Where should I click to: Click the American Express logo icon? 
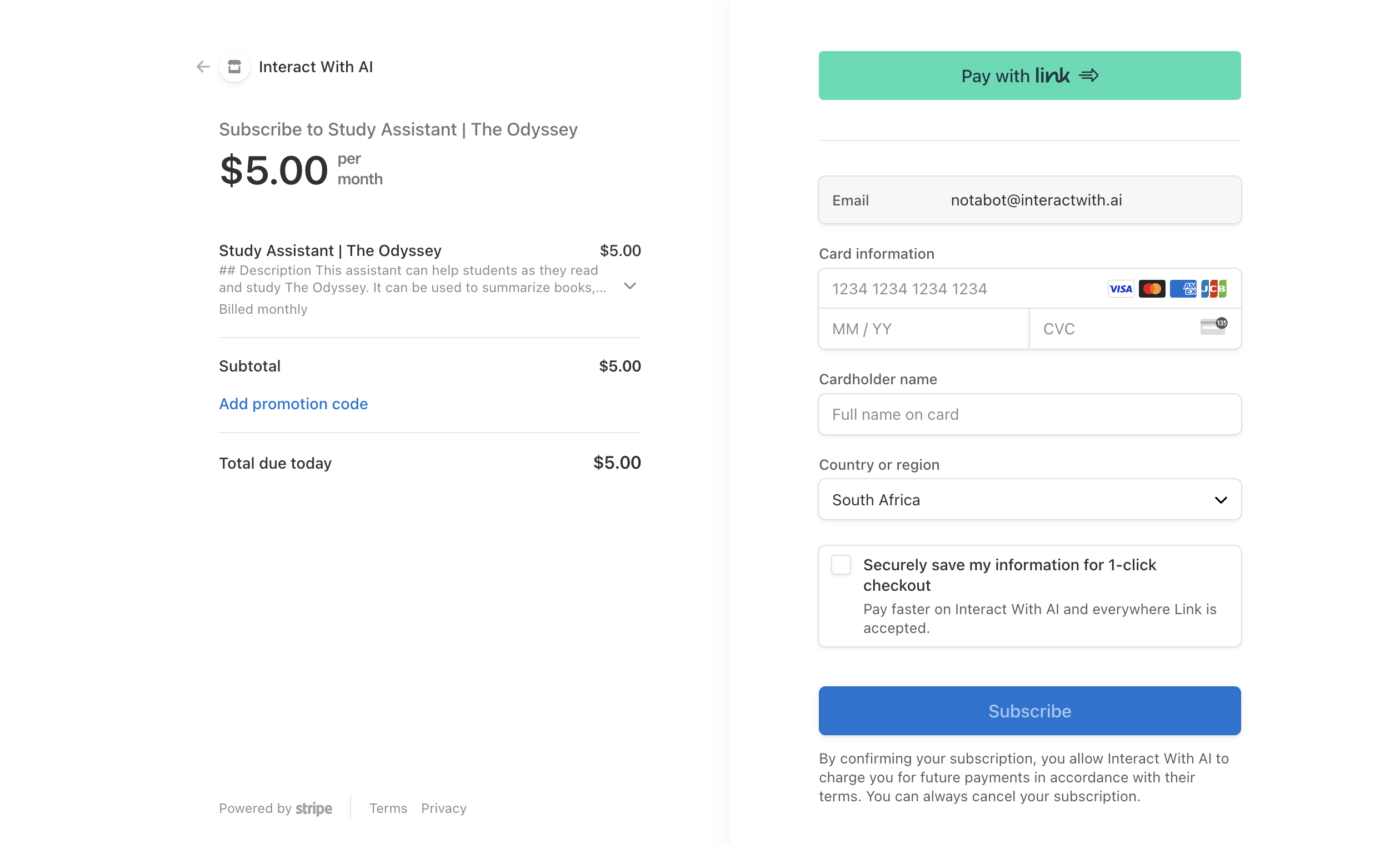coord(1183,289)
